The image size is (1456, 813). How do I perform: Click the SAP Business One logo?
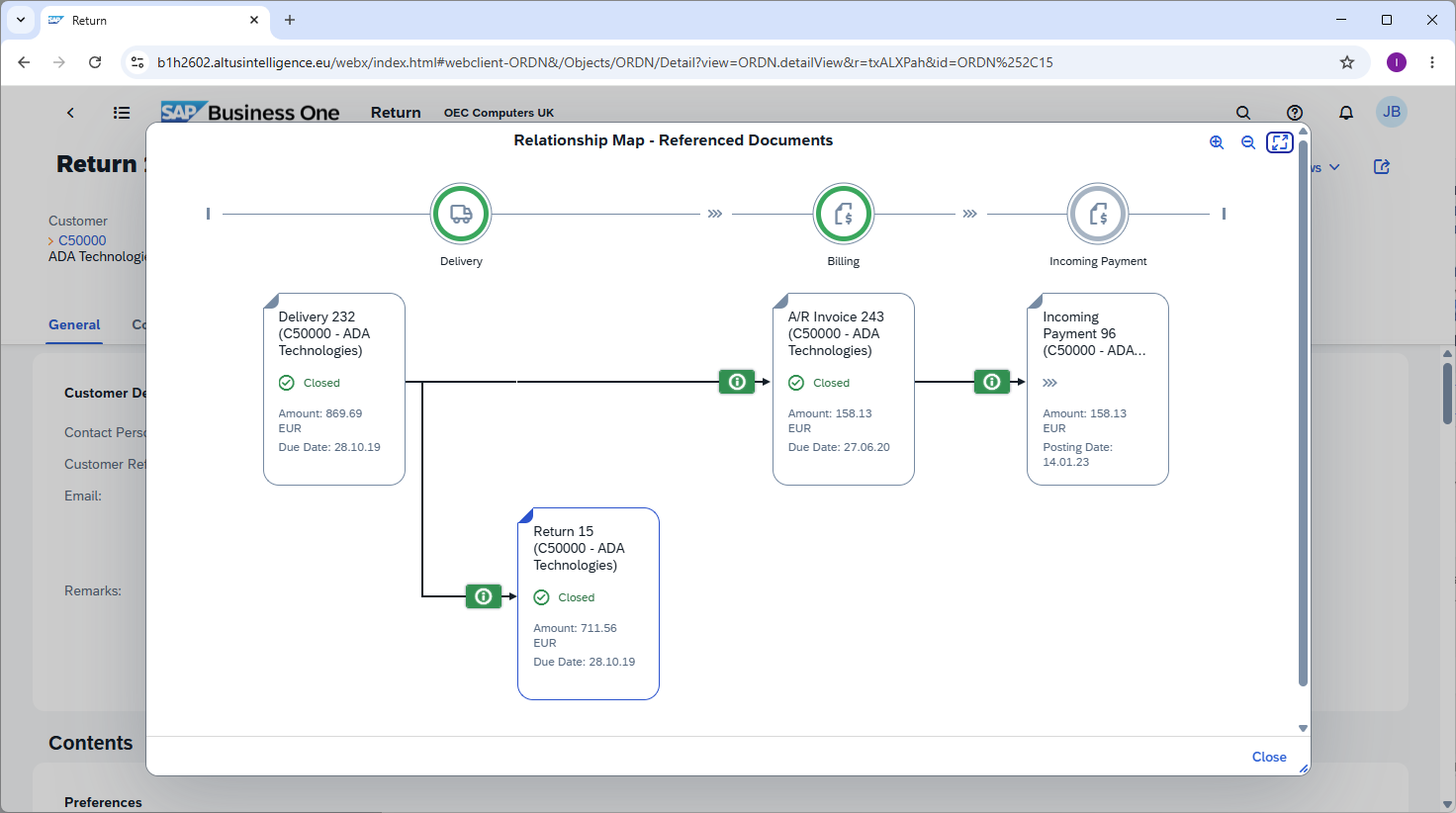pos(250,112)
